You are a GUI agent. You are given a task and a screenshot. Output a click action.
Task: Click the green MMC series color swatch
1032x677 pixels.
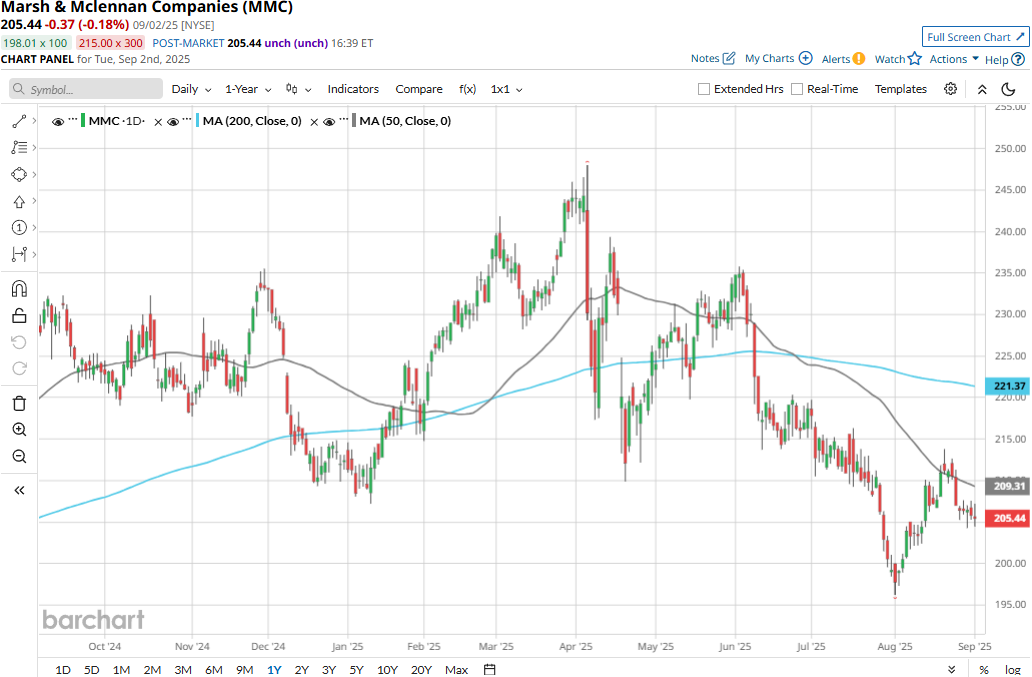pyautogui.click(x=83, y=121)
